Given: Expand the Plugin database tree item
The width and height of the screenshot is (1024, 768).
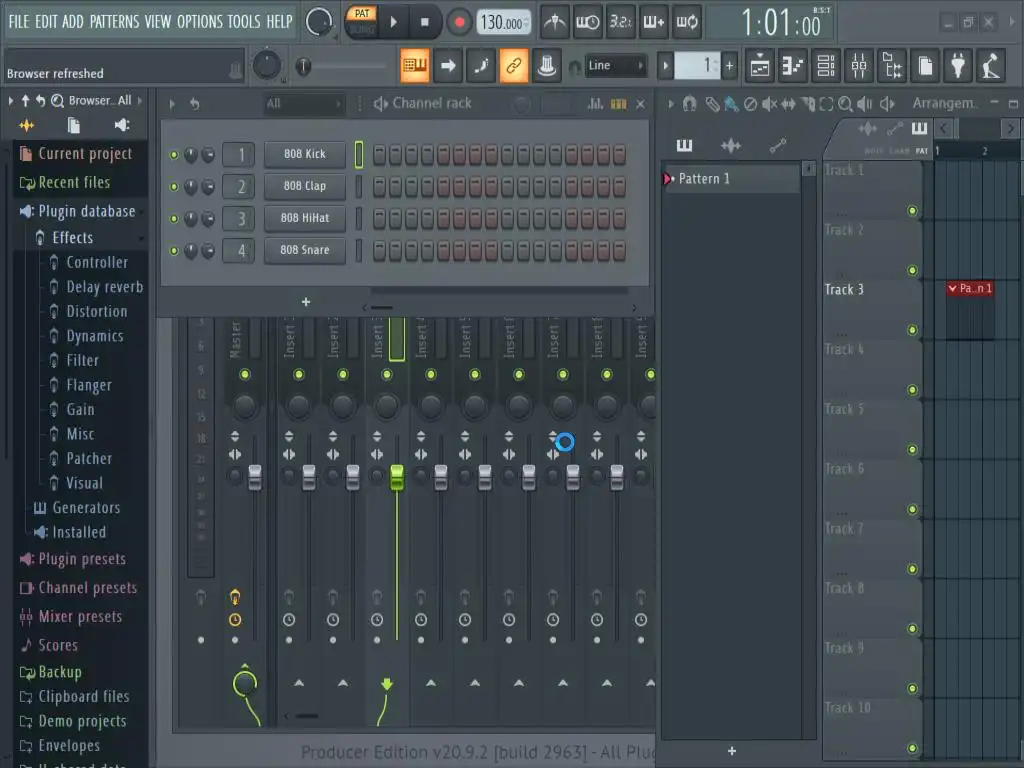Looking at the screenshot, I should [87, 212].
